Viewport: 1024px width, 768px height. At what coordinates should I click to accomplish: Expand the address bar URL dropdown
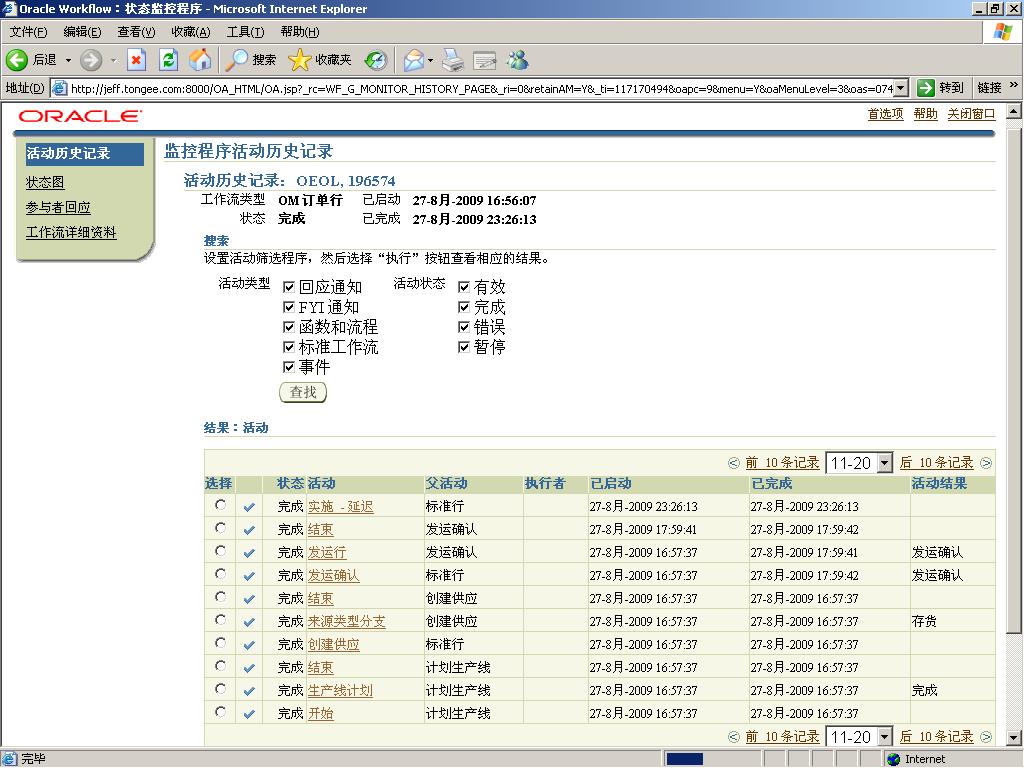click(x=901, y=88)
